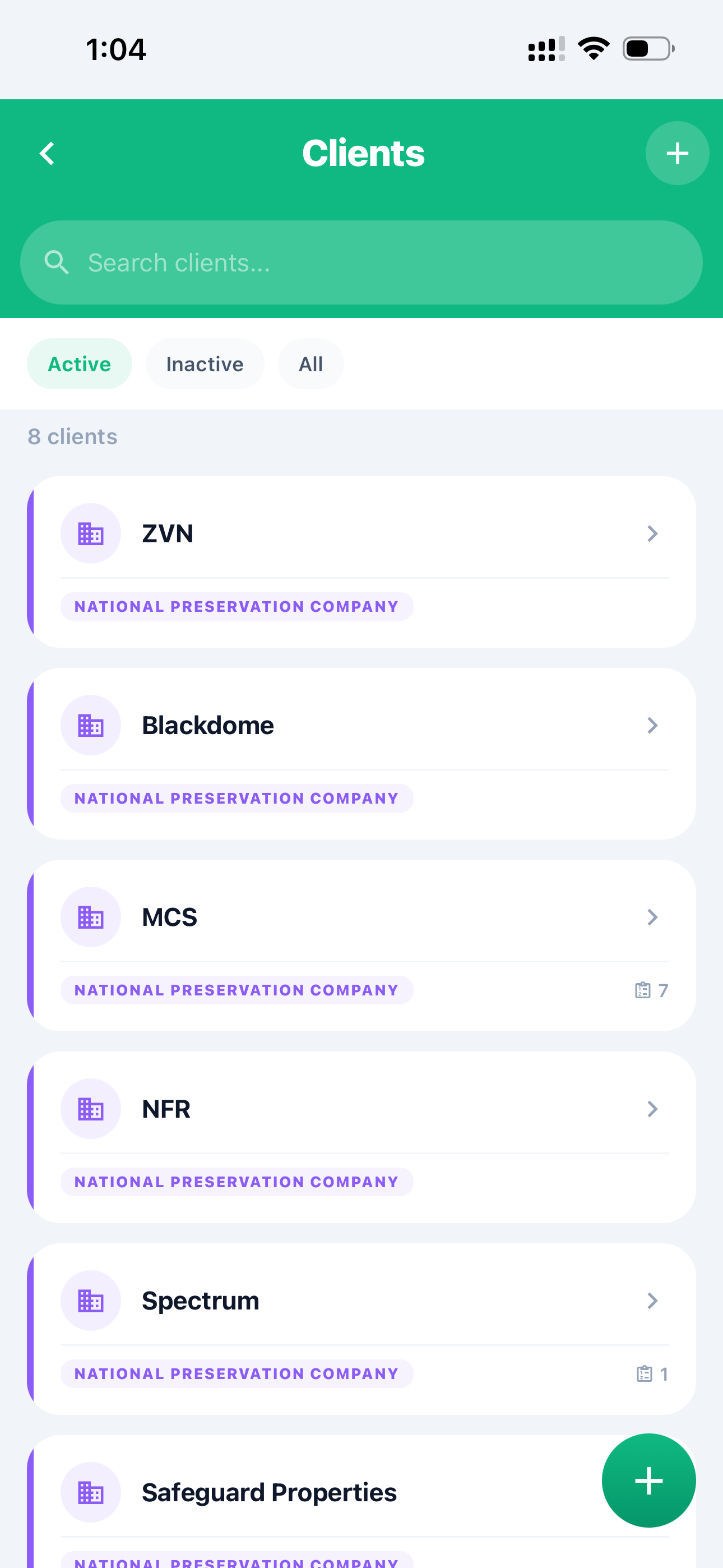723x1568 pixels.
Task: Tap the back arrow in header
Action: (48, 154)
